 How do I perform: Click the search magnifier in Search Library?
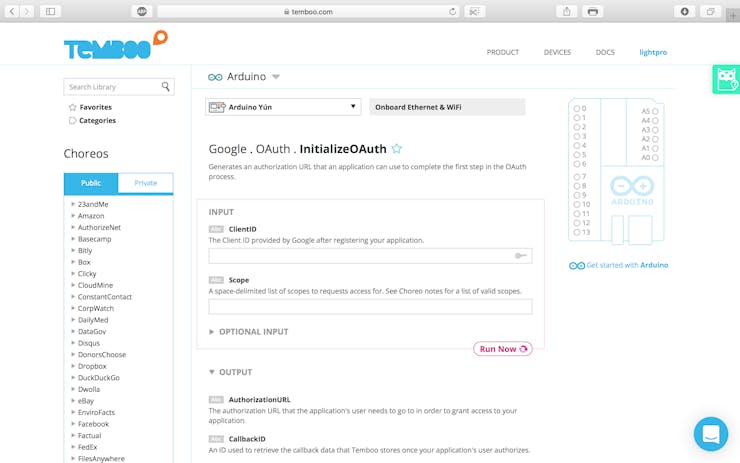165,86
